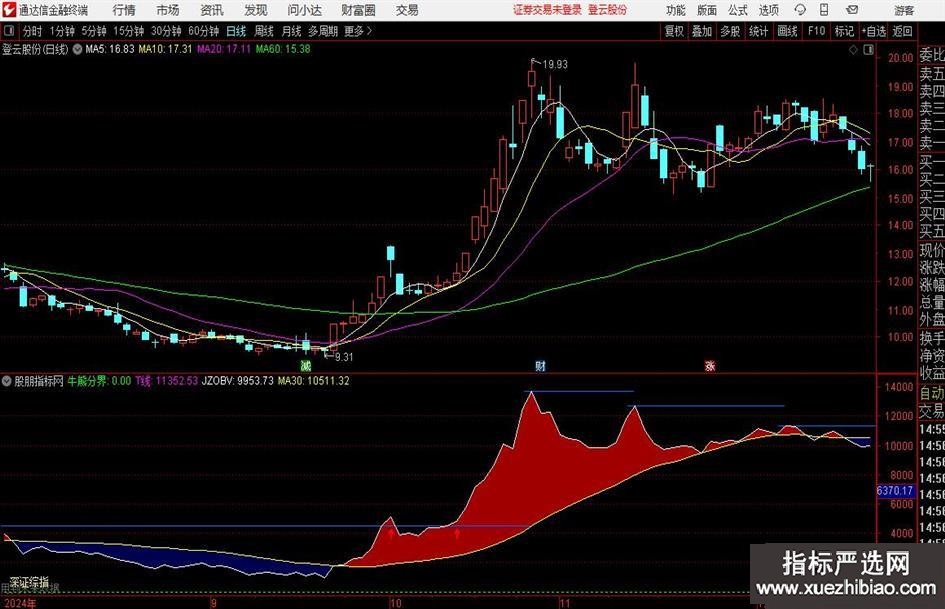Switch to the 60分钟 period tab

[204, 31]
